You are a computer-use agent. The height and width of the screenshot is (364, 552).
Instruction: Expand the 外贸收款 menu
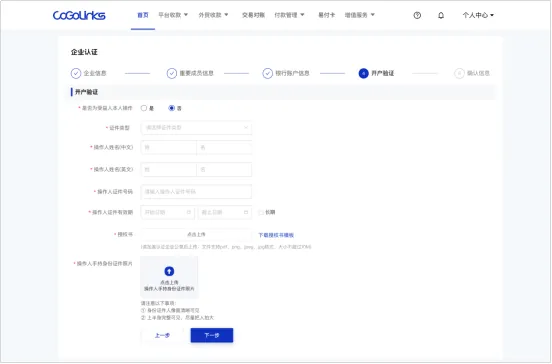click(213, 15)
